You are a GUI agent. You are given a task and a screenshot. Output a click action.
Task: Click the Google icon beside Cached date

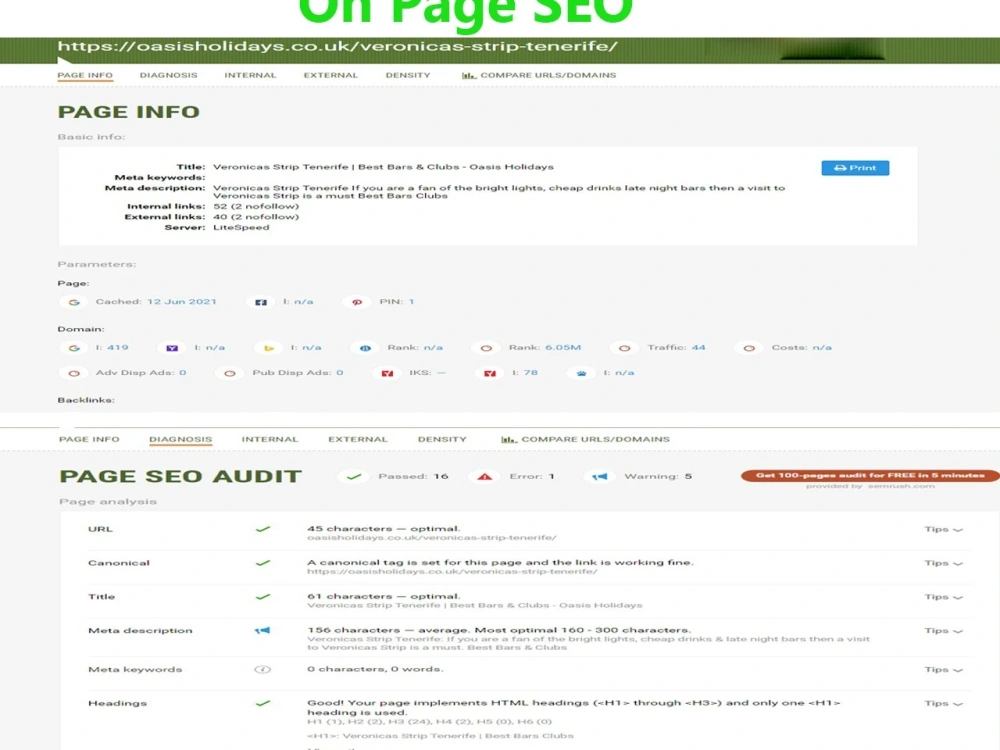tap(74, 302)
